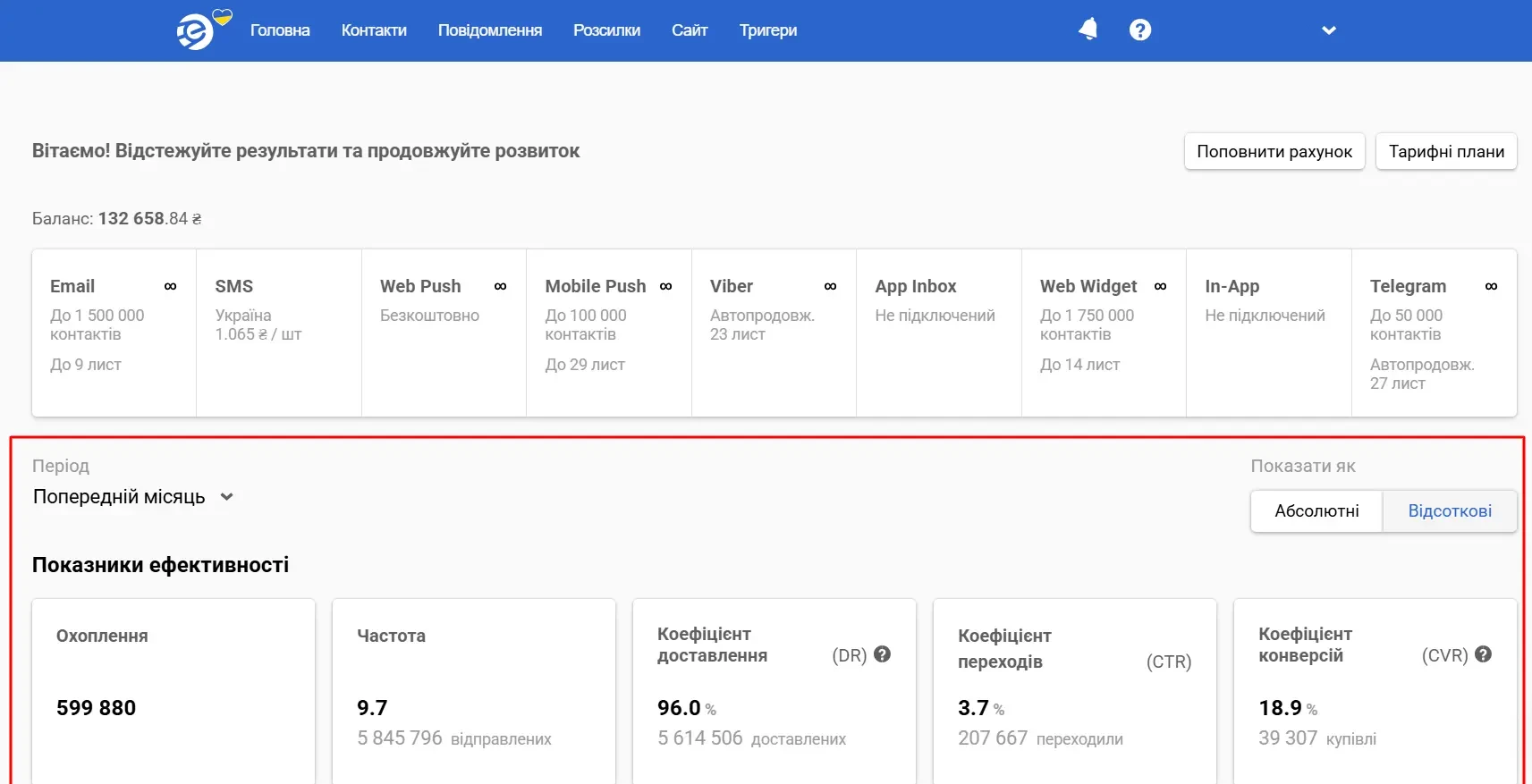Open the Розсилки menu
1532x784 pixels.
pos(606,30)
